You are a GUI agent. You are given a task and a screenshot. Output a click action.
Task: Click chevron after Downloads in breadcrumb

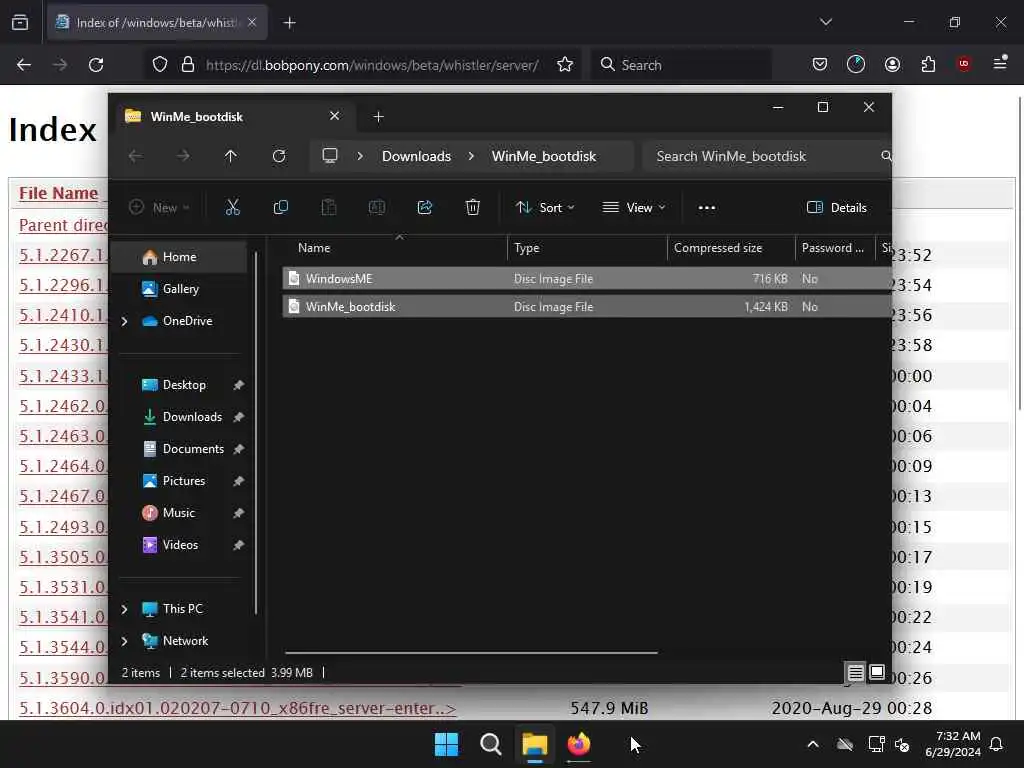[471, 156]
